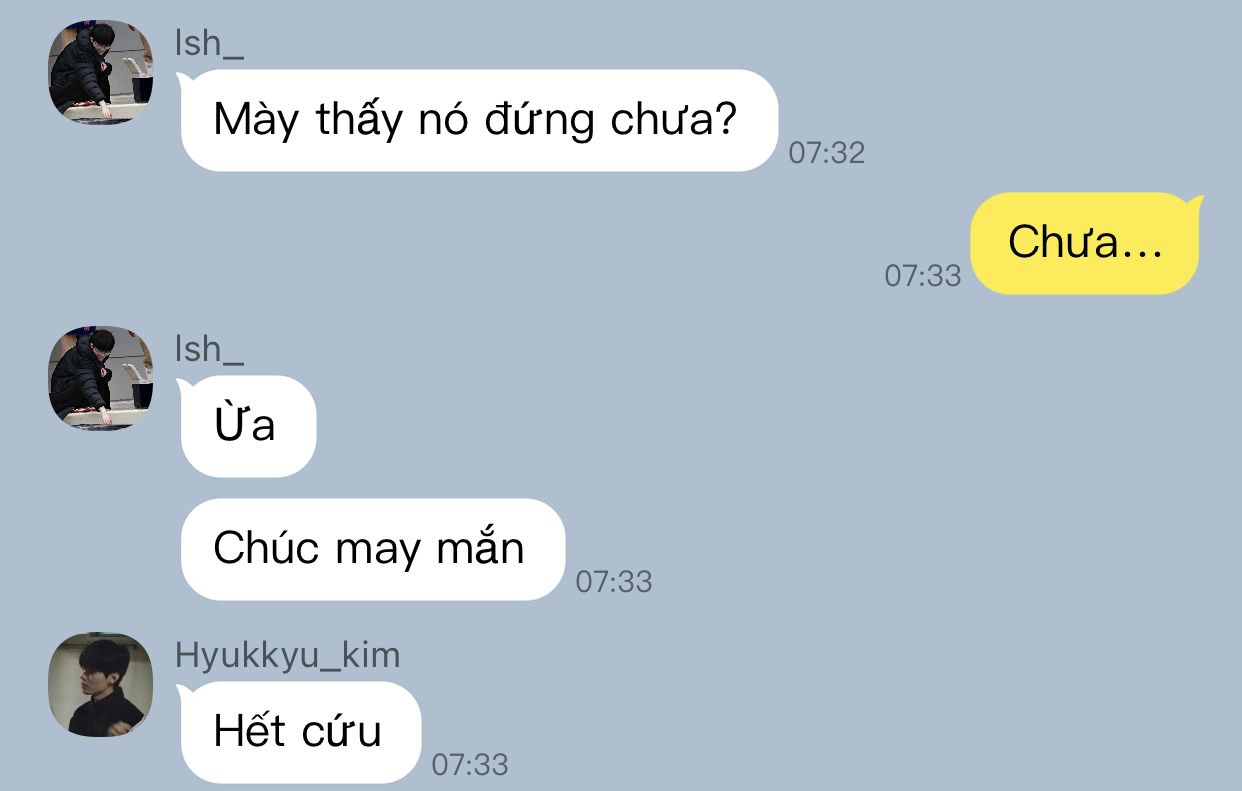Open Hyukkyu_kim profile picture
This screenshot has height=791, width=1242.
[x=101, y=684]
